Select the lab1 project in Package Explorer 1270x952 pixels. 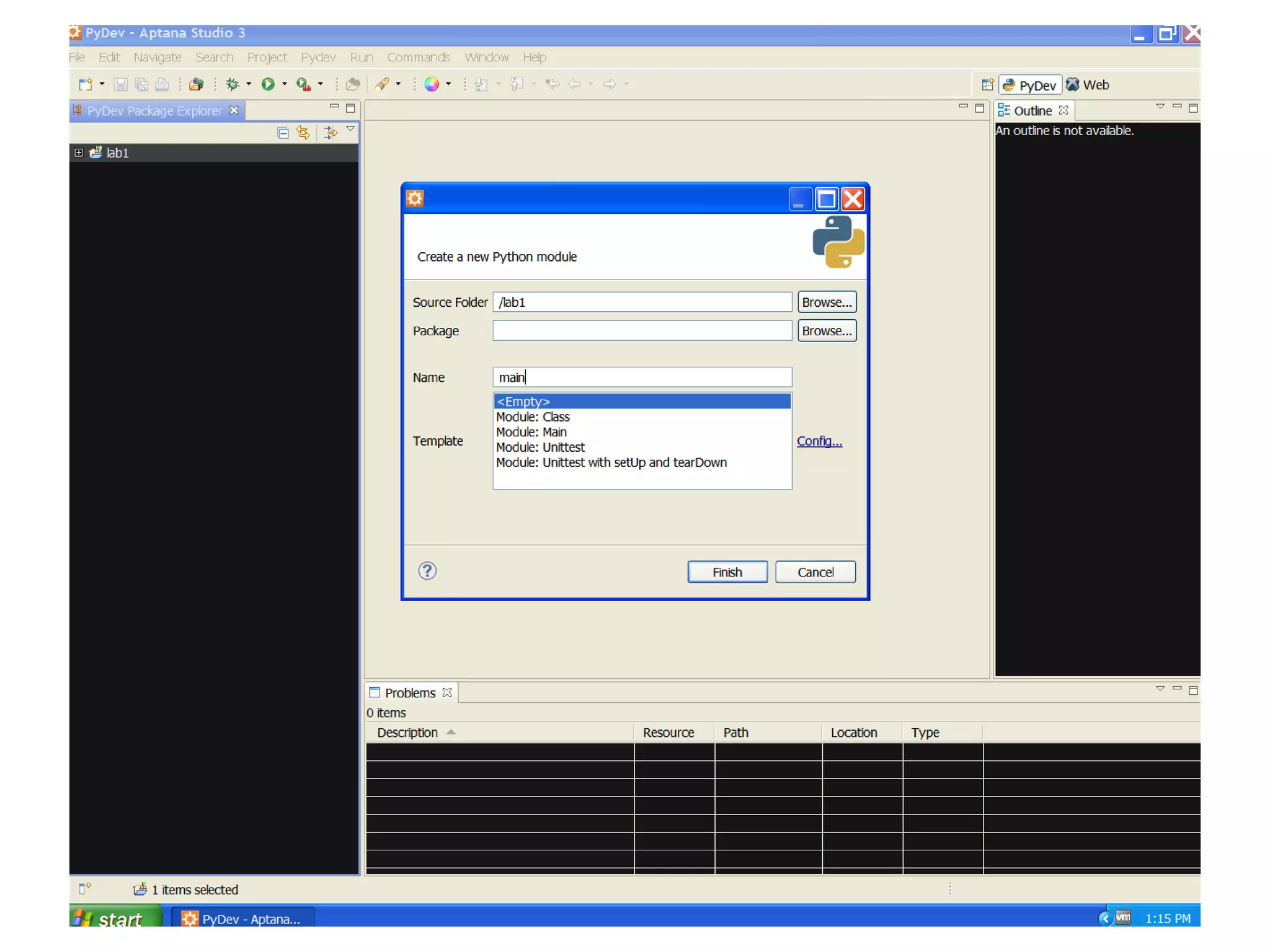pos(117,153)
